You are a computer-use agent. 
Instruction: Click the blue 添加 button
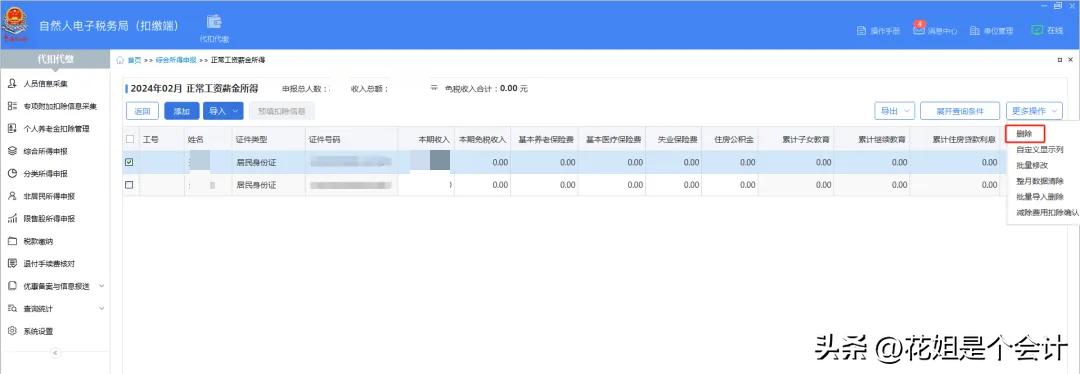182,110
